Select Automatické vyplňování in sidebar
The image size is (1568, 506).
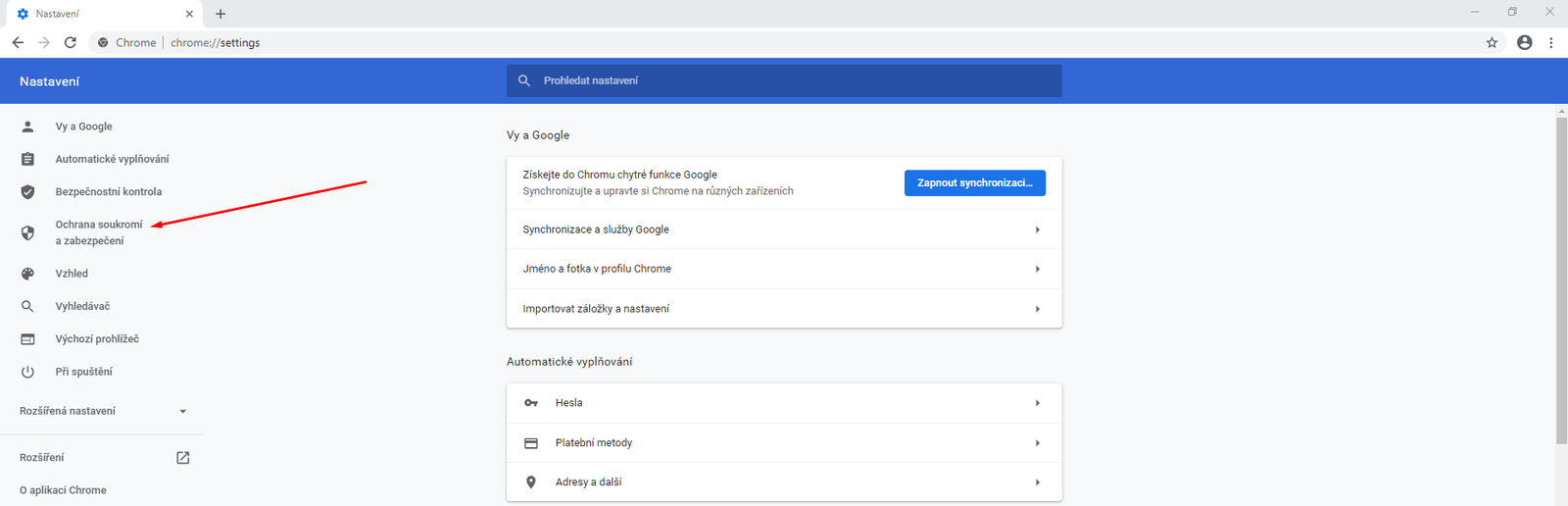[112, 159]
